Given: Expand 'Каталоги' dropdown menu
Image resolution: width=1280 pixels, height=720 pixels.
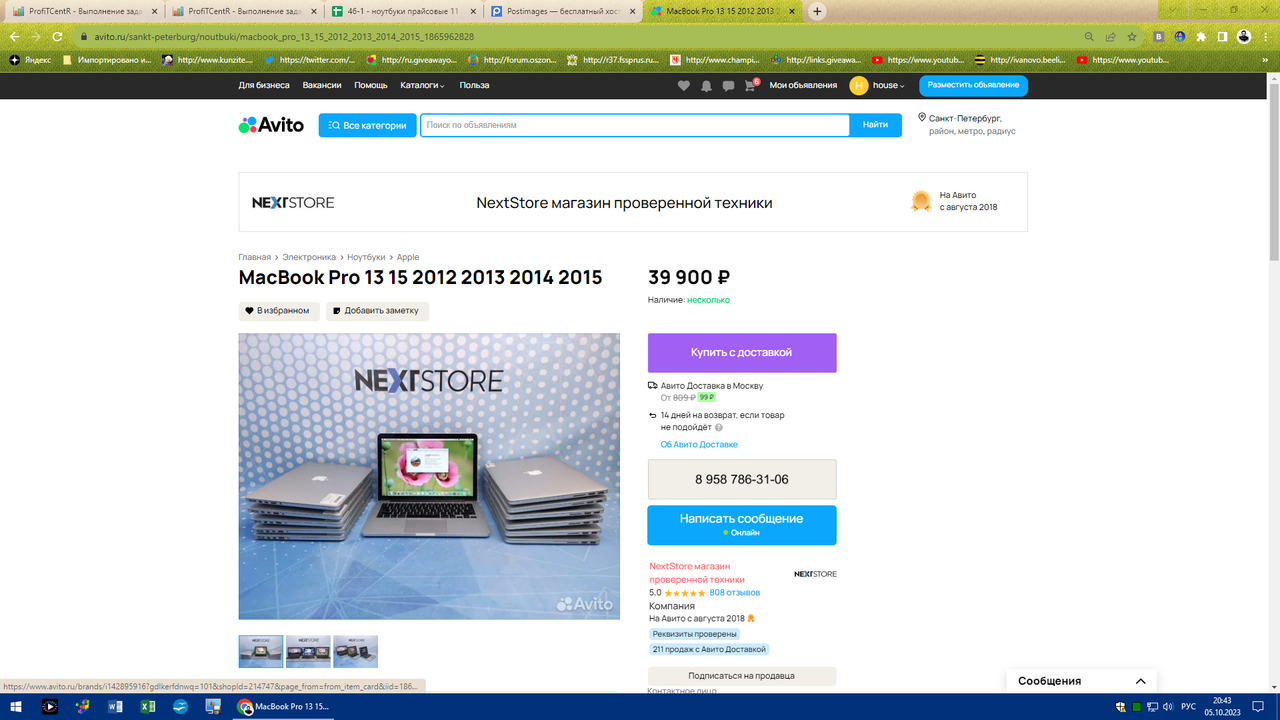Looking at the screenshot, I should pyautogui.click(x=422, y=86).
